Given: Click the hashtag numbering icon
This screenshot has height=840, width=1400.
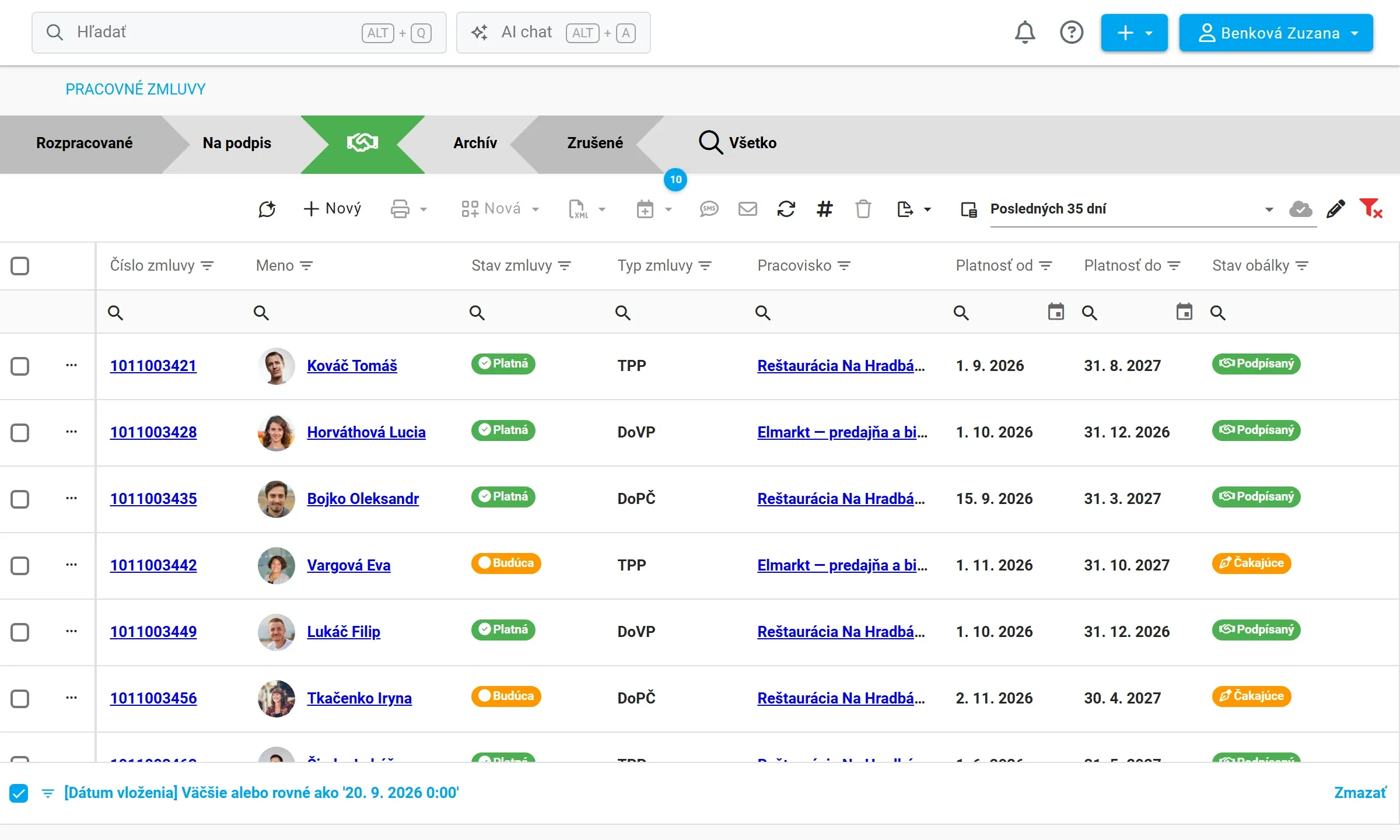Looking at the screenshot, I should tap(824, 209).
